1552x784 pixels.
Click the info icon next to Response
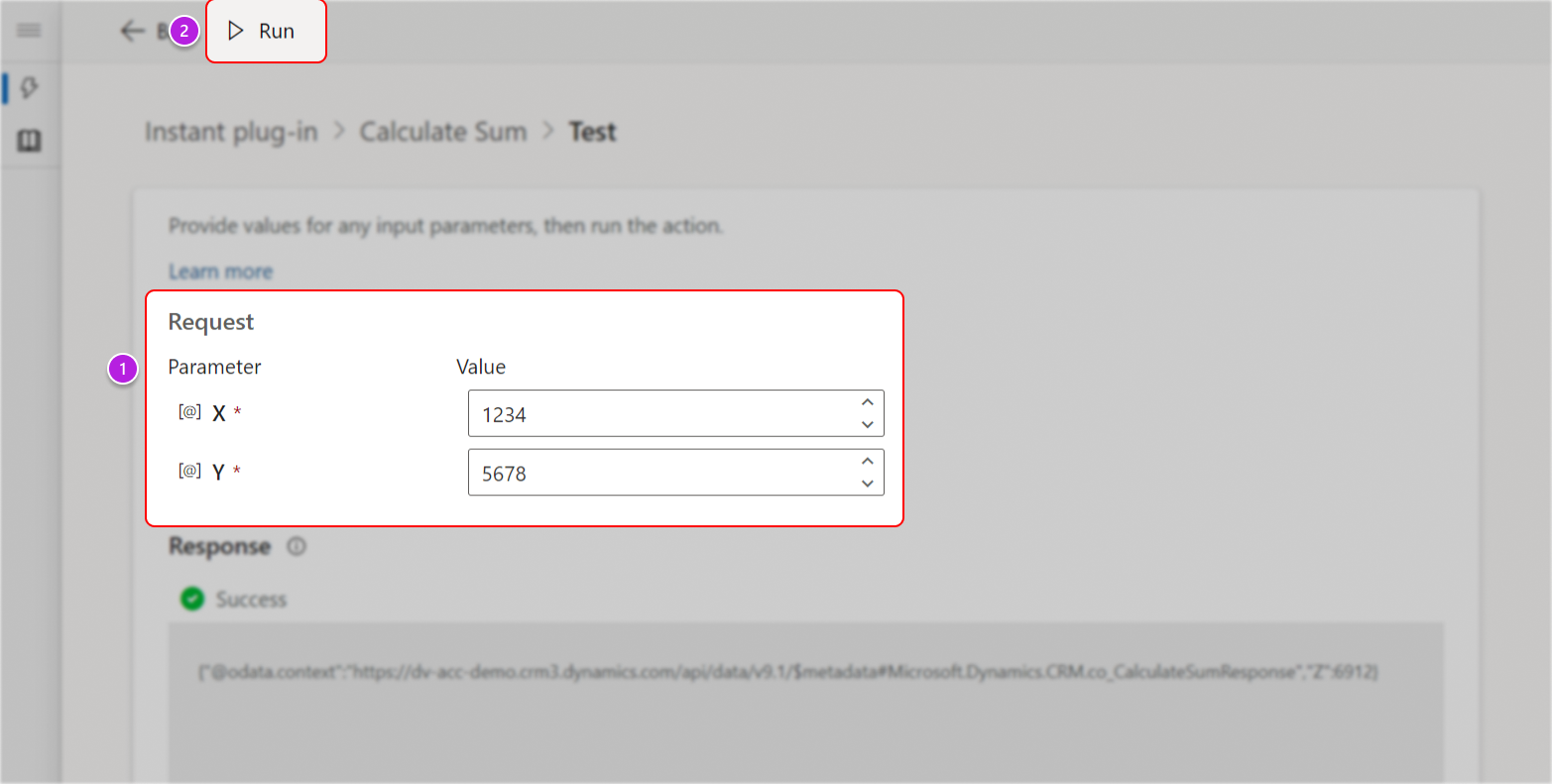point(295,546)
